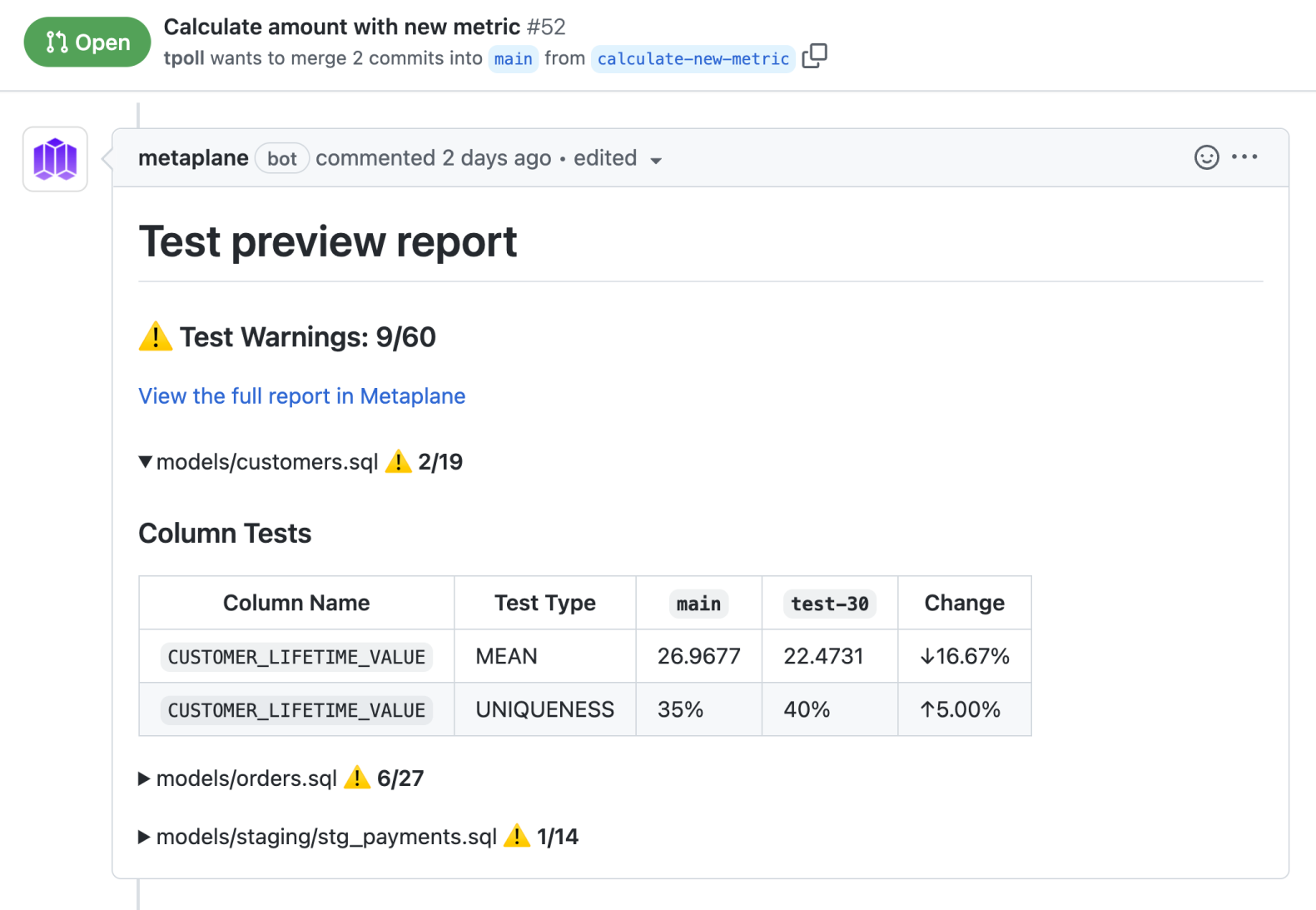Click warning icon next to models/customers.sql

tap(399, 460)
